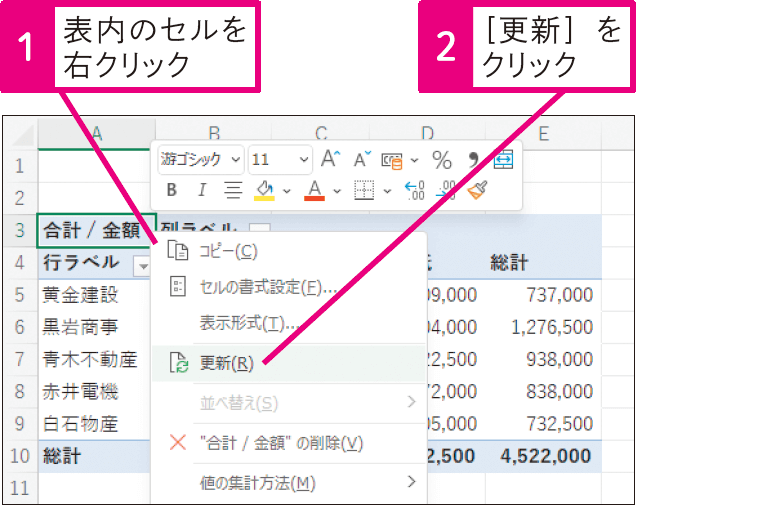
Task: Select row 5 header
Action: tap(20, 295)
